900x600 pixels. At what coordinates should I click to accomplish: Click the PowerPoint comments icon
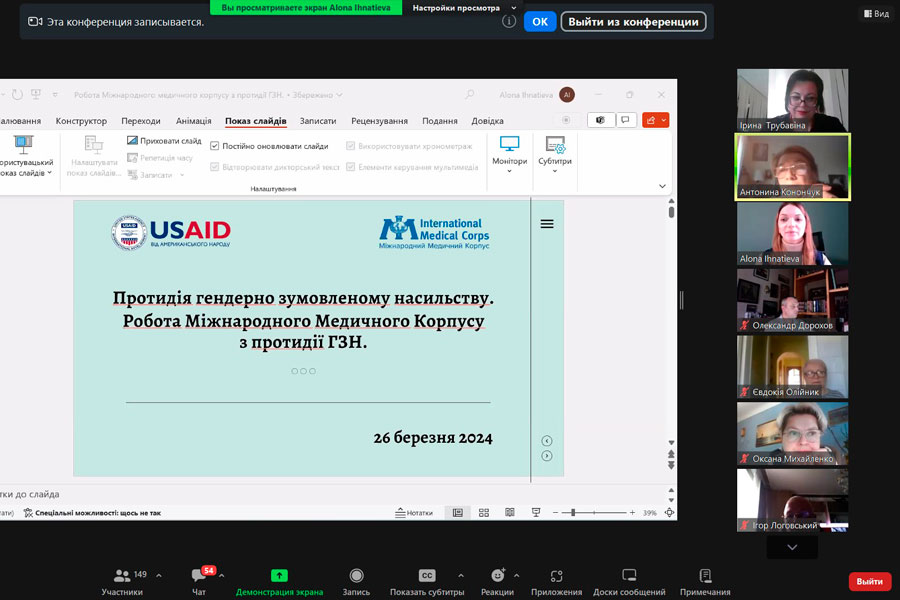coord(626,120)
